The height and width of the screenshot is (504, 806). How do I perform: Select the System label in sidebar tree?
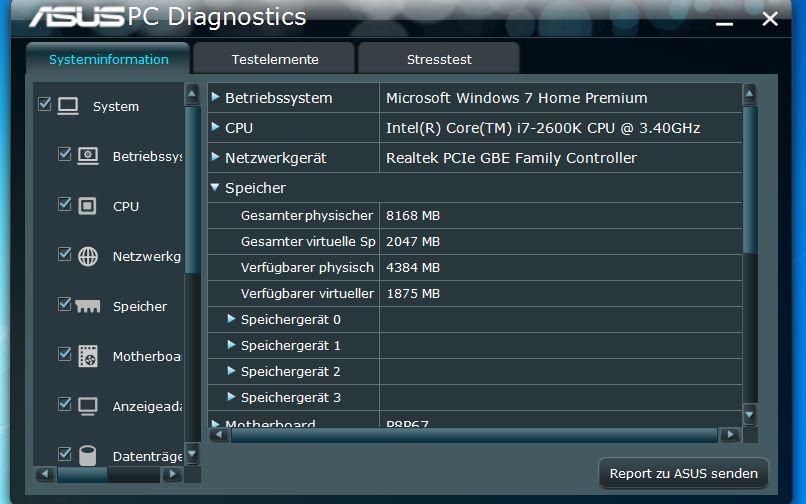[x=116, y=106]
